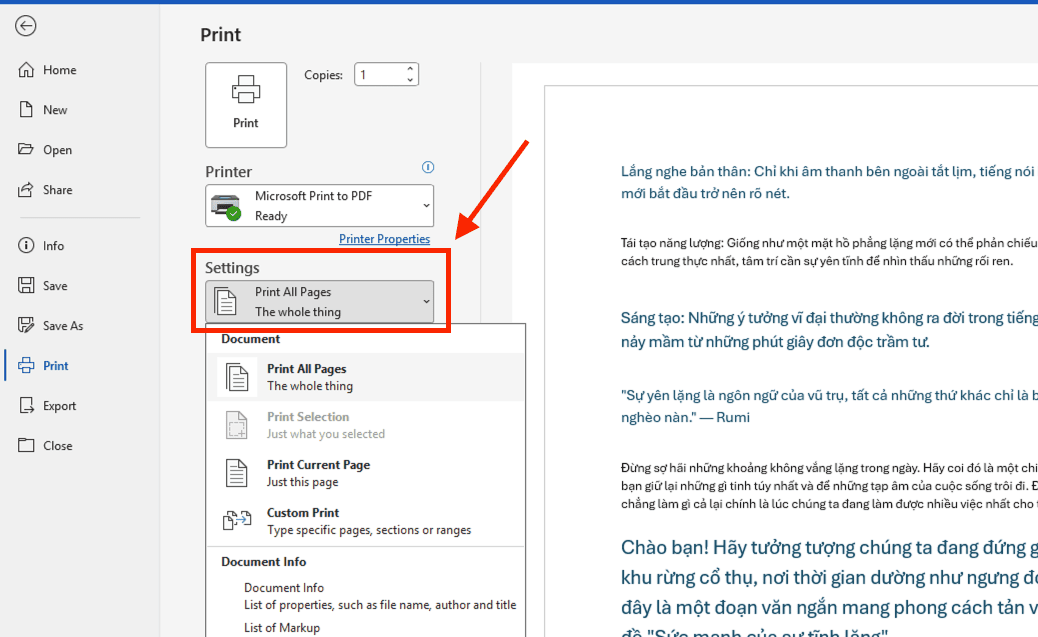The height and width of the screenshot is (637, 1038).
Task: Click the Copies number field
Action: point(380,75)
